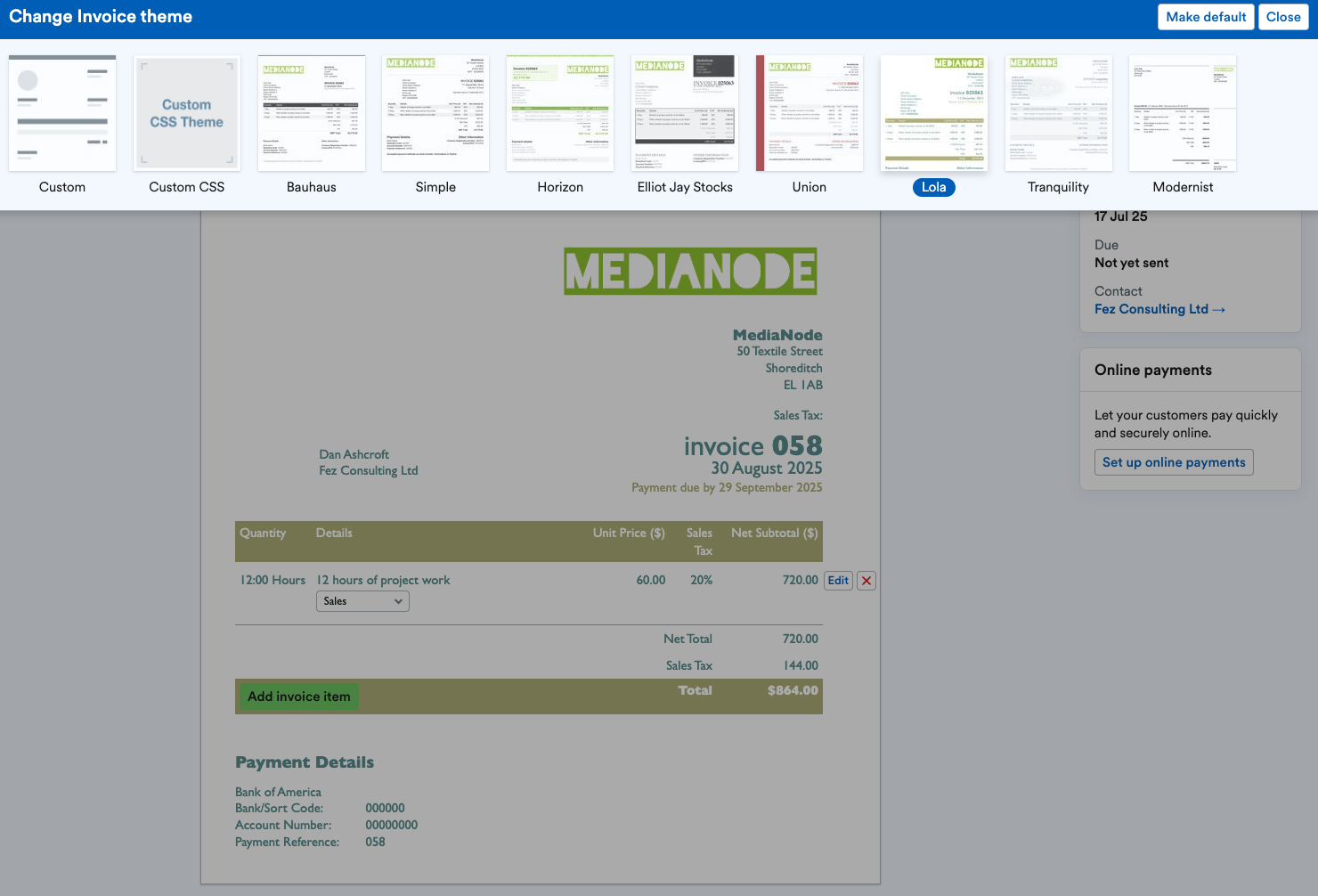Click the Make default button

(x=1206, y=17)
